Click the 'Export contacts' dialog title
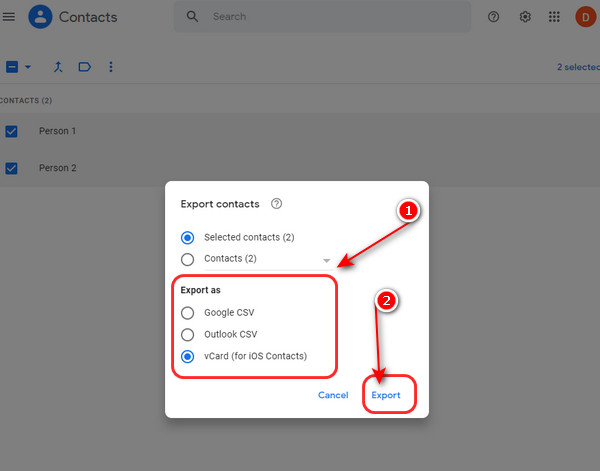 pyautogui.click(x=220, y=204)
